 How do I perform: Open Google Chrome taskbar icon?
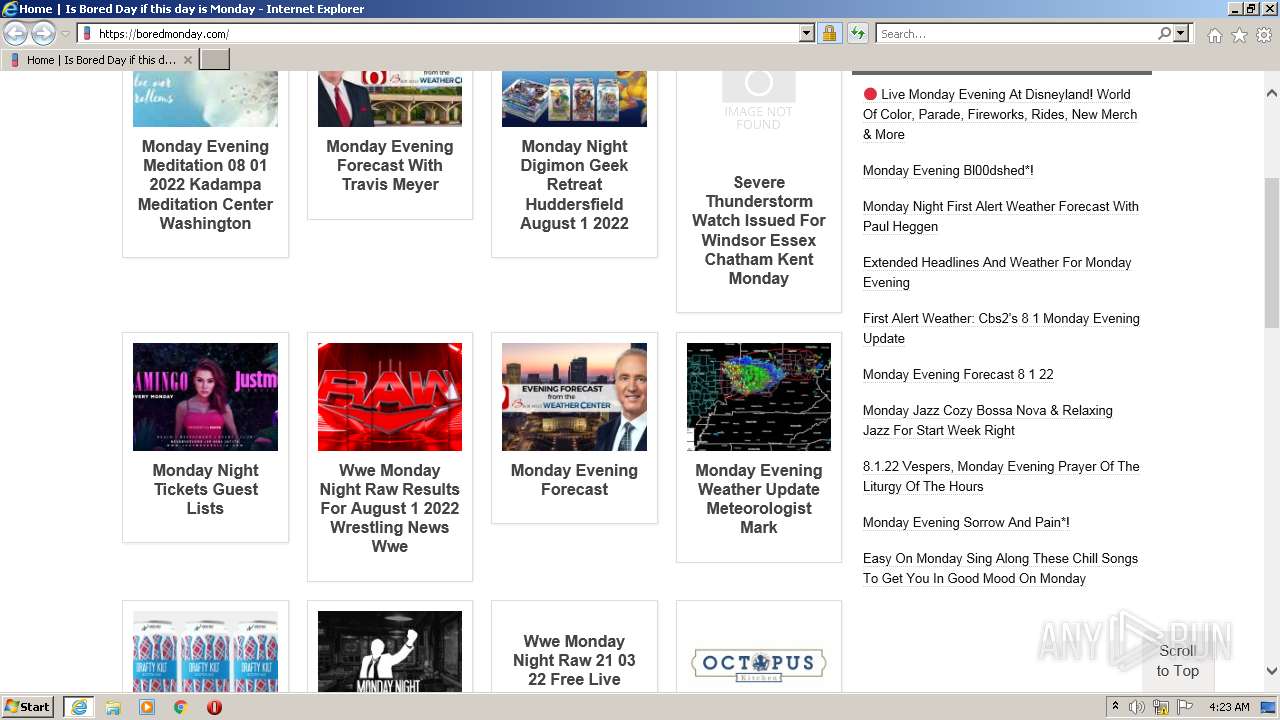181,707
